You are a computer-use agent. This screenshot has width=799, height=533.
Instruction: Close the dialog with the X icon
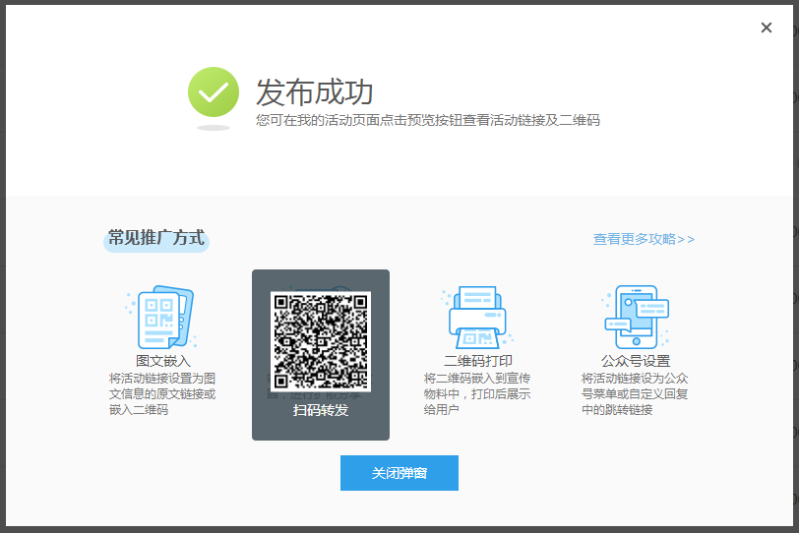coord(766,28)
